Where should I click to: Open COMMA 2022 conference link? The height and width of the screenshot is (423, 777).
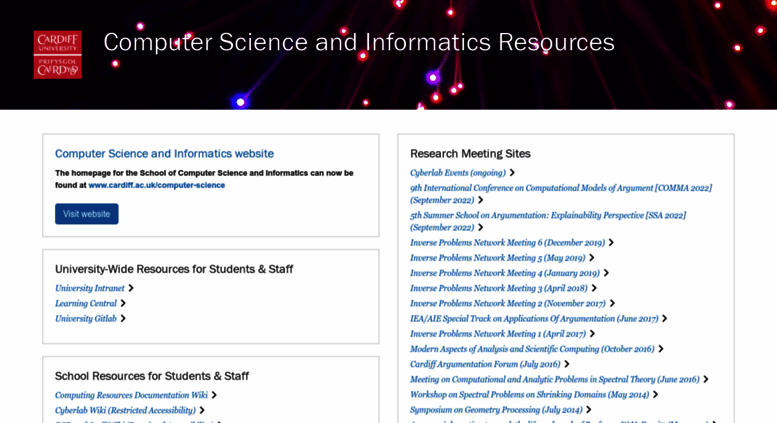click(x=561, y=194)
